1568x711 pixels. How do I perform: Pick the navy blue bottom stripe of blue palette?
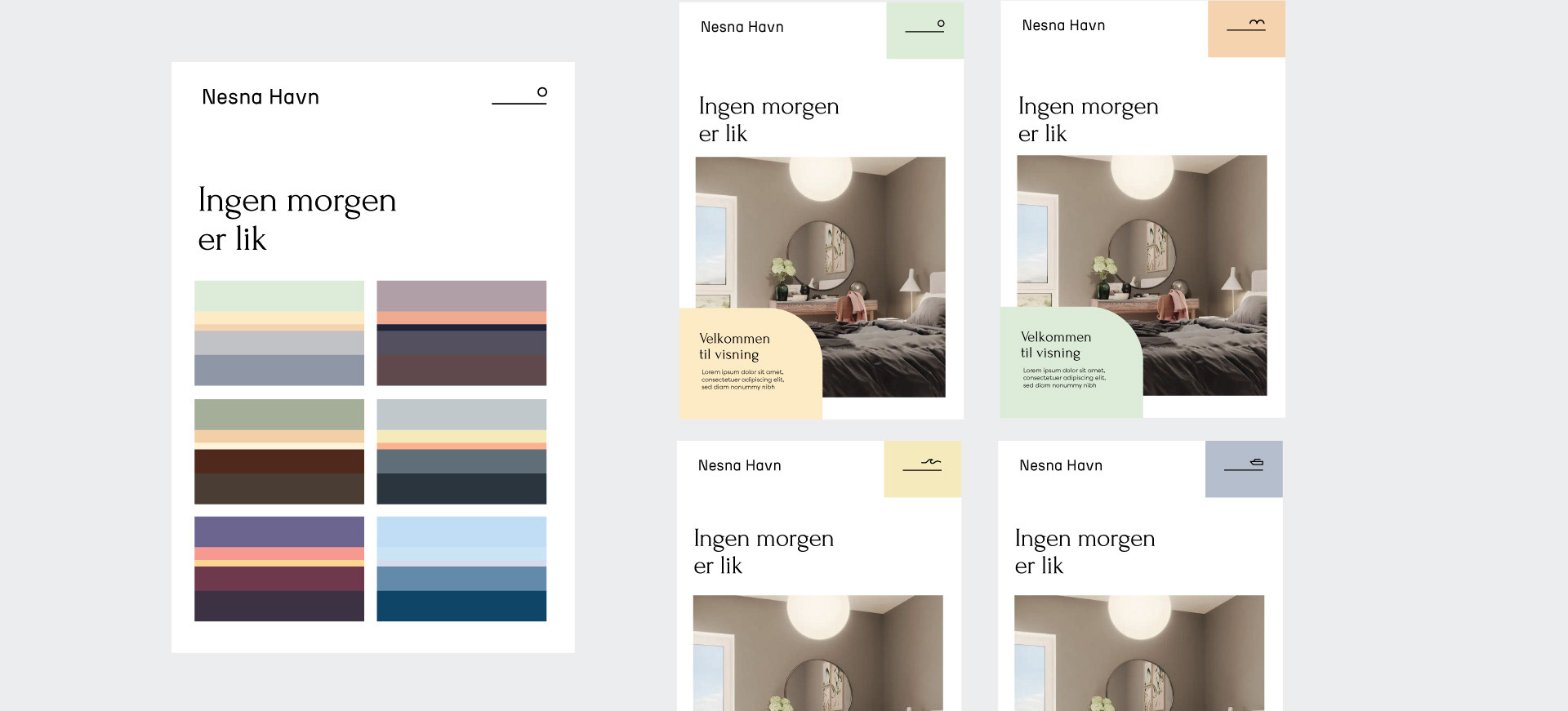461,606
